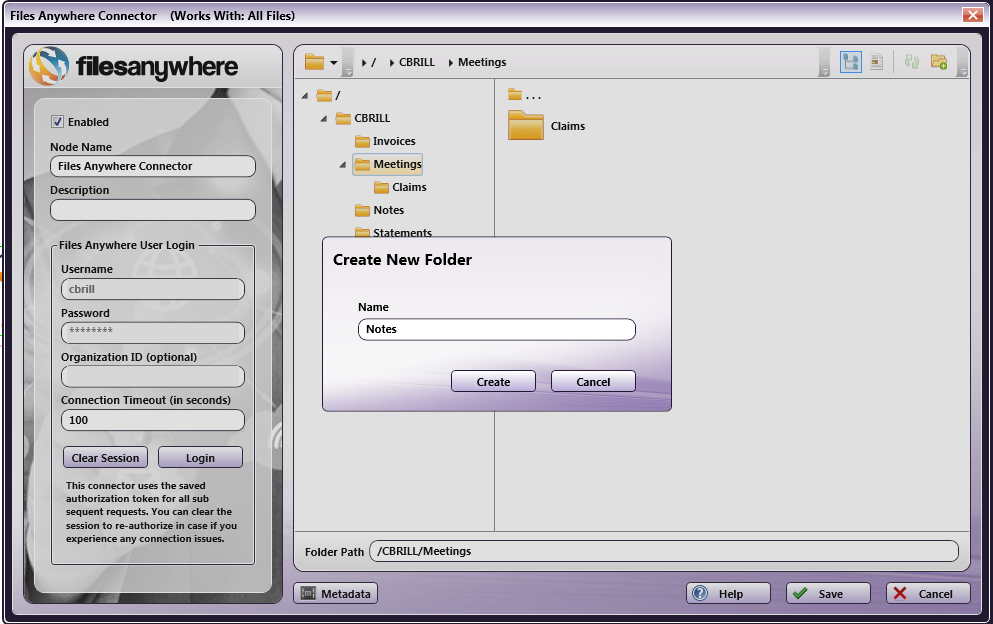993x624 pixels.
Task: Select Claims subfolder in tree
Action: [x=400, y=188]
